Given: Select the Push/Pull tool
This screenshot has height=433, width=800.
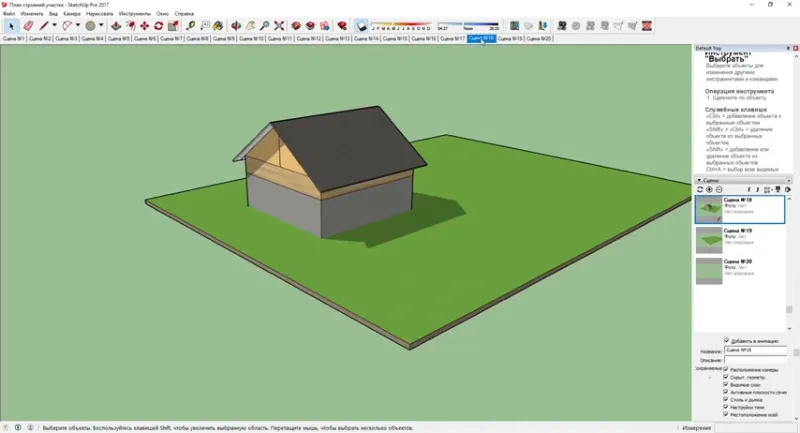Looking at the screenshot, I should click(116, 26).
